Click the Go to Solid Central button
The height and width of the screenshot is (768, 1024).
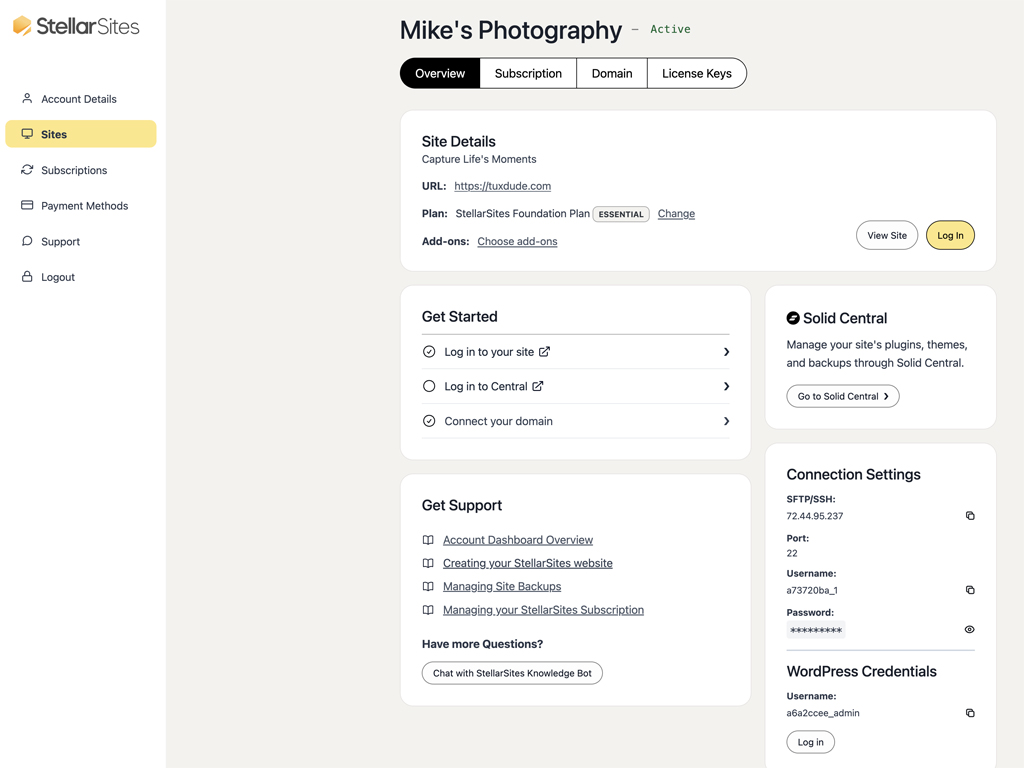tap(842, 396)
